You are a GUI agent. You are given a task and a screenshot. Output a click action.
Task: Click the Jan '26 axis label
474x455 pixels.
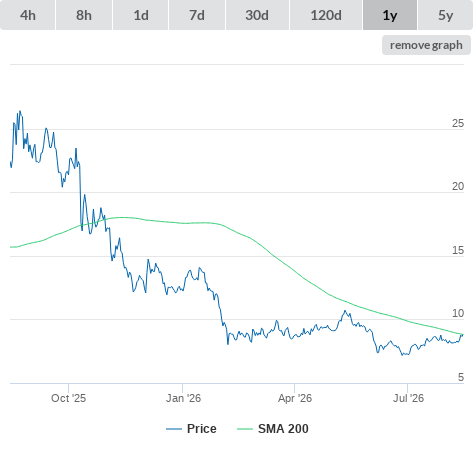pyautogui.click(x=183, y=398)
